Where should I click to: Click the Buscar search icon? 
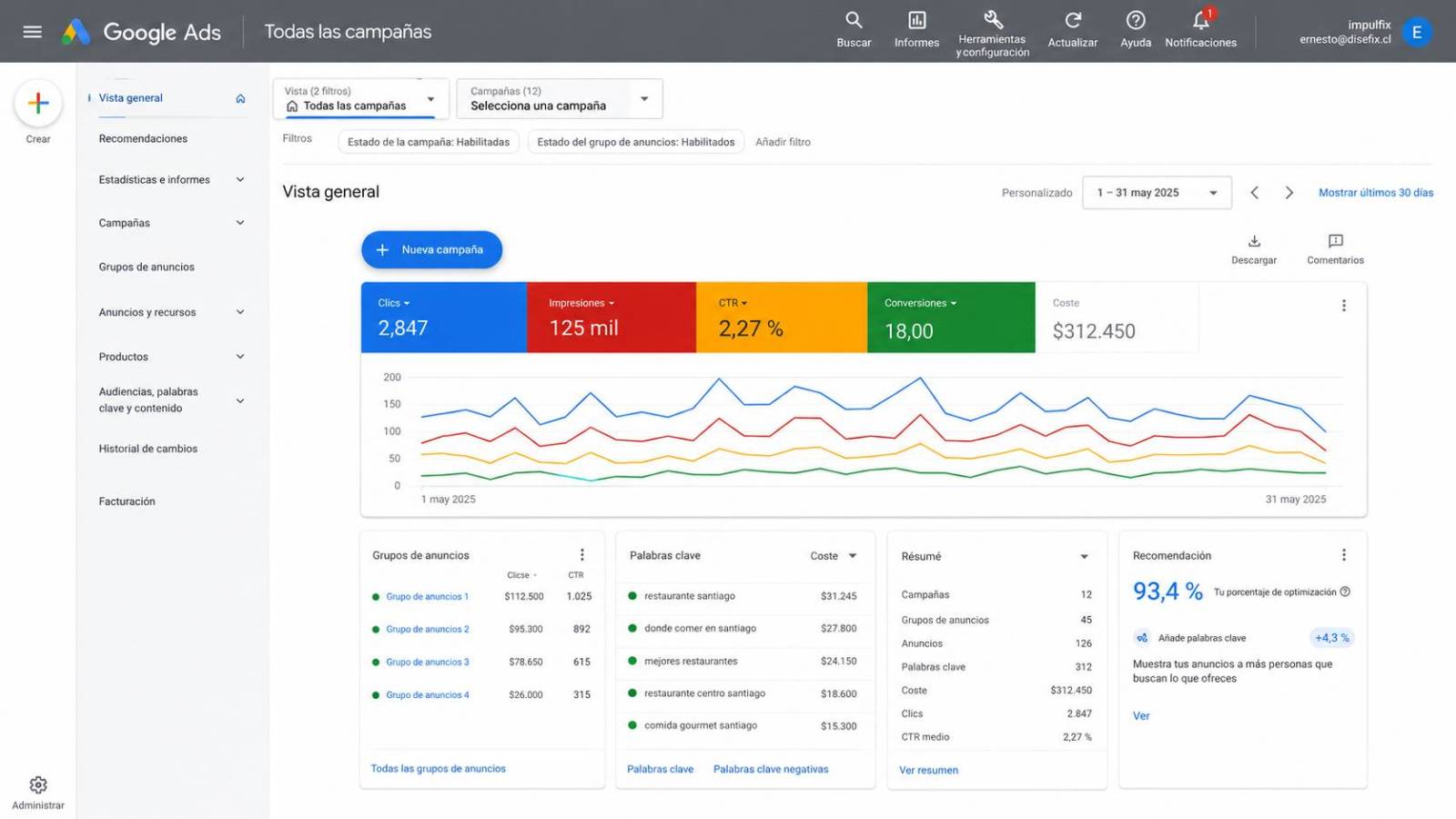[854, 20]
